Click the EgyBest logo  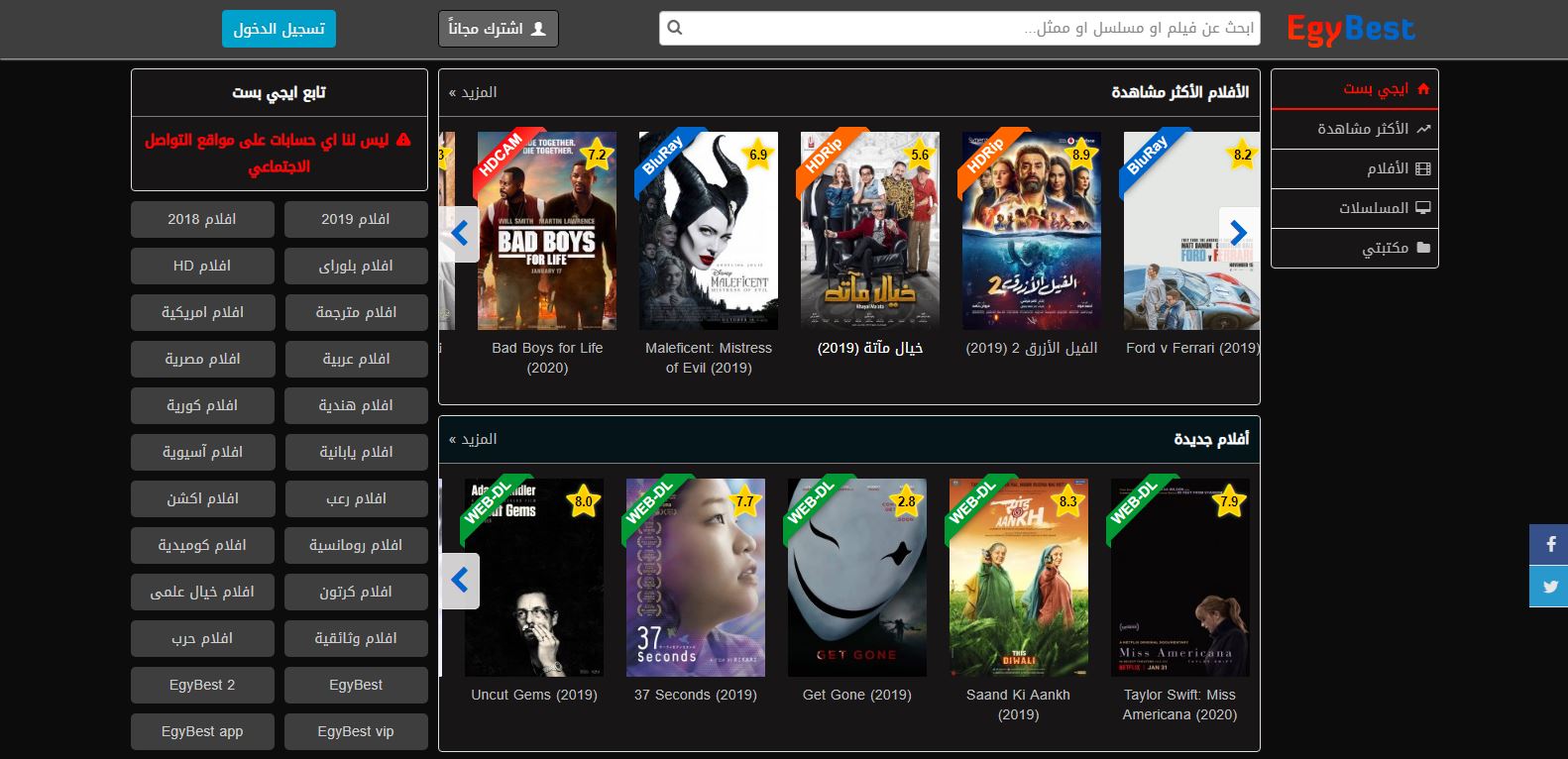(x=1350, y=30)
